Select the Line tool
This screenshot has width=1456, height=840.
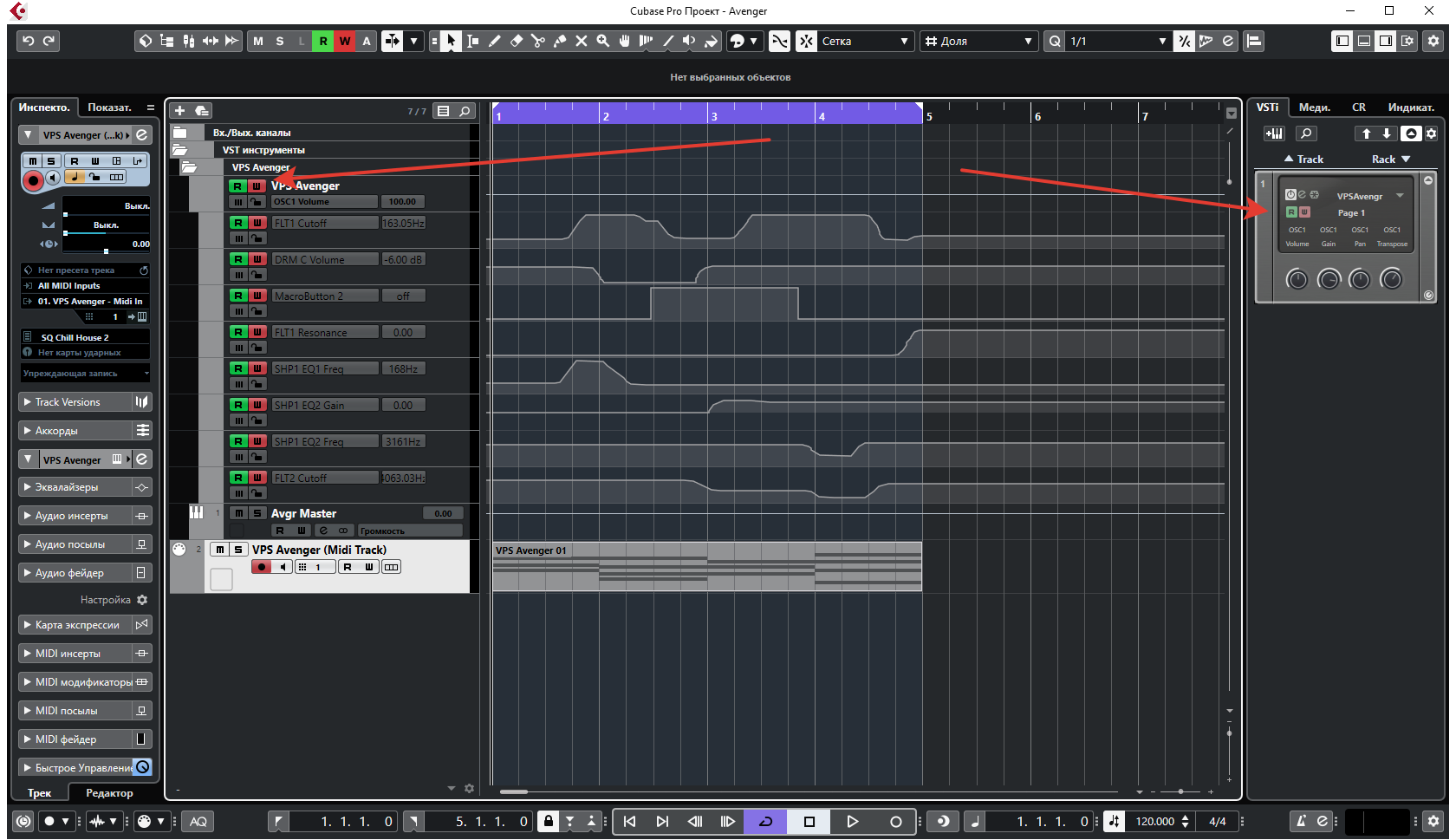667,41
